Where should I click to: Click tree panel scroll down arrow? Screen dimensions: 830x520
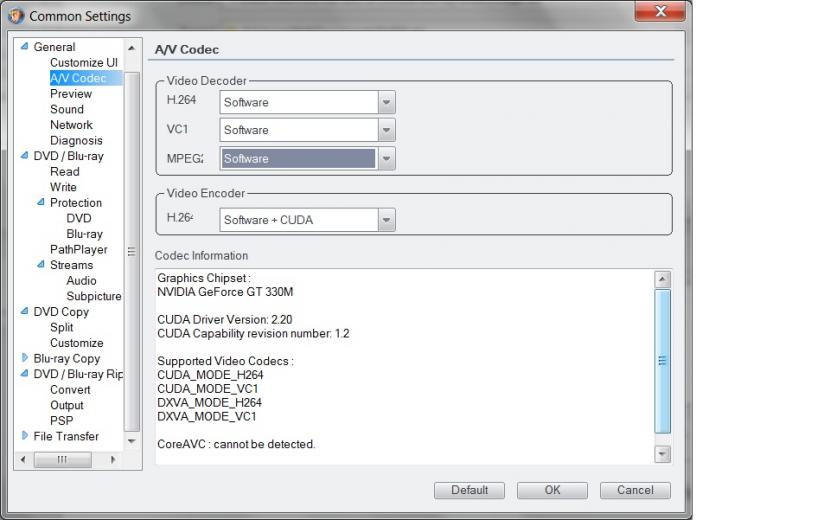pos(131,441)
